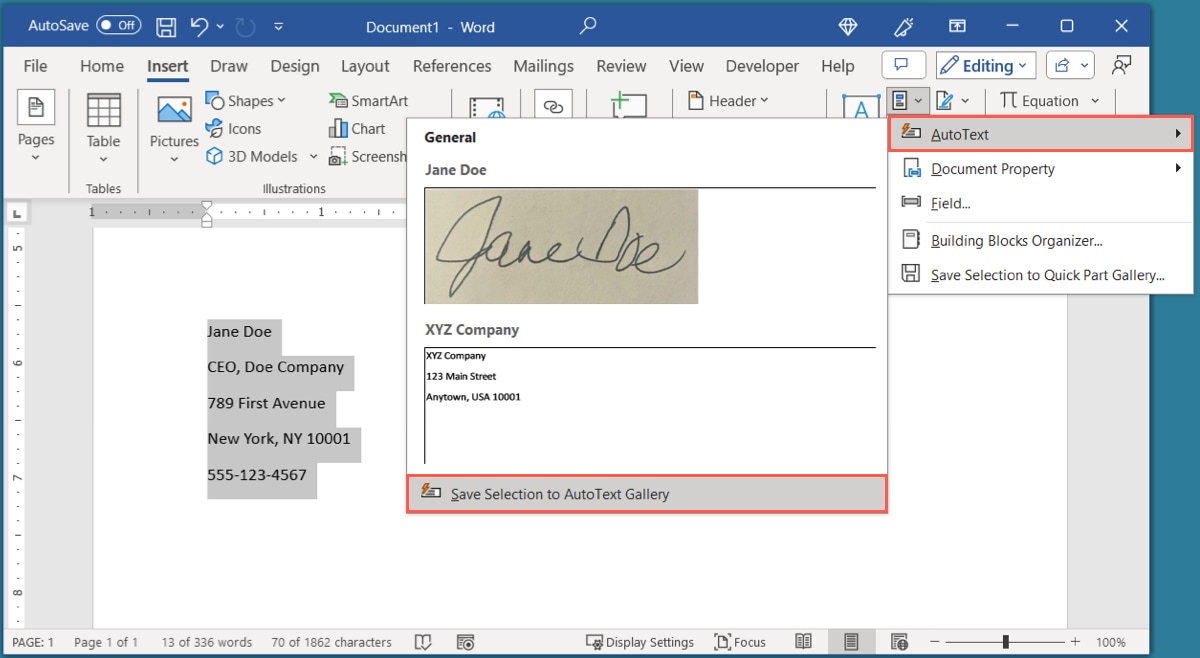Open the Header dropdown
The height and width of the screenshot is (658, 1200).
[729, 100]
